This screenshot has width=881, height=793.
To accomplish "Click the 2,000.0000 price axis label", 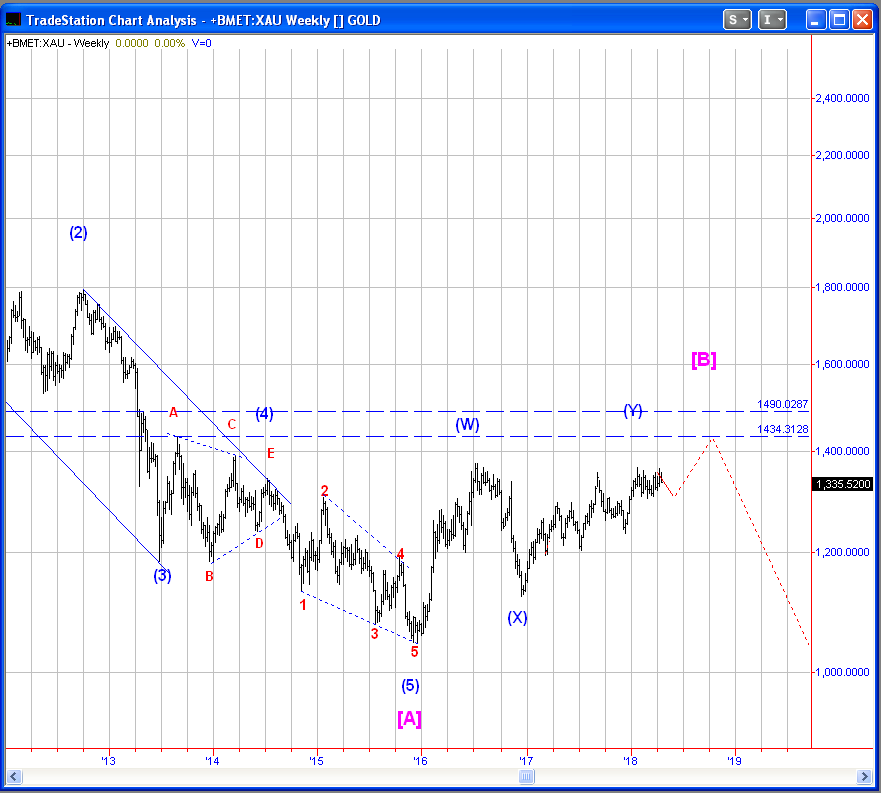I will 842,218.
